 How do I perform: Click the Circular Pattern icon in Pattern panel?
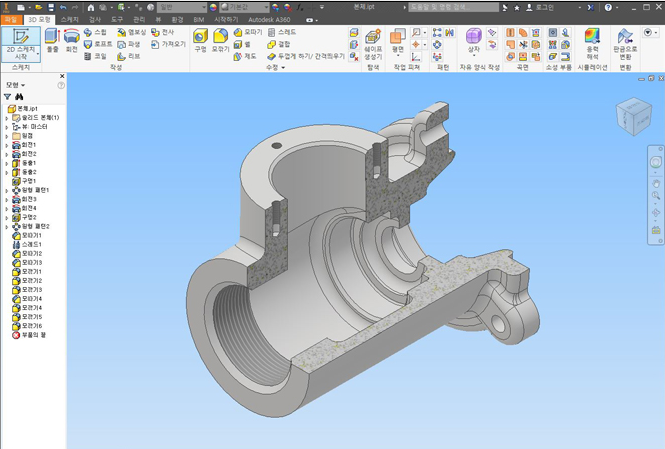tap(437, 44)
